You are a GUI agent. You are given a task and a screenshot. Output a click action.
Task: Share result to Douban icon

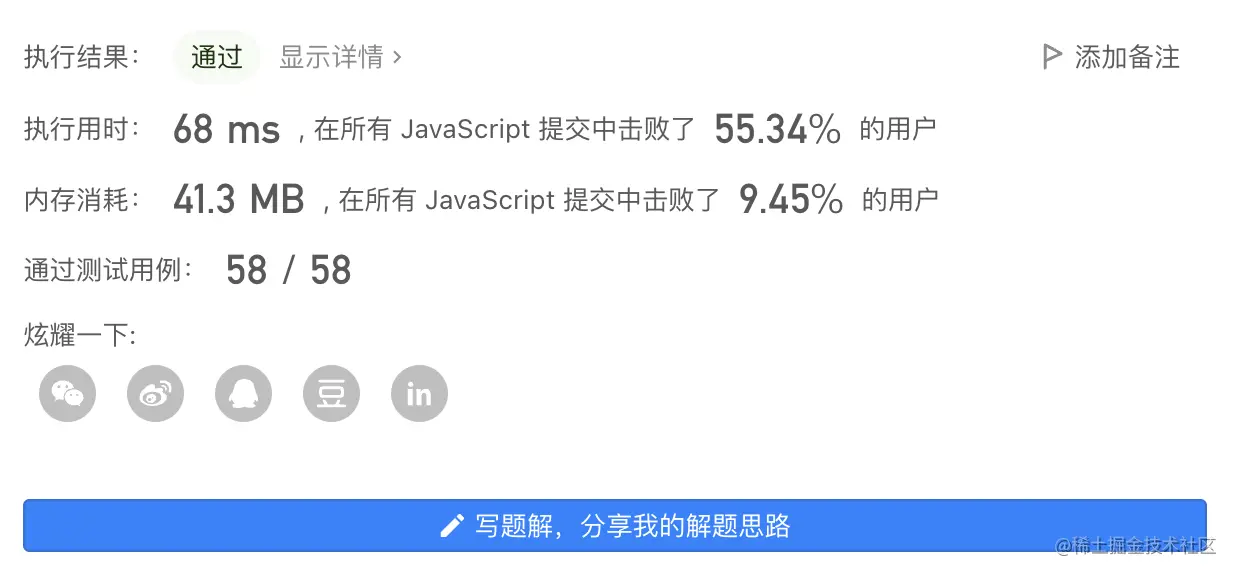331,394
